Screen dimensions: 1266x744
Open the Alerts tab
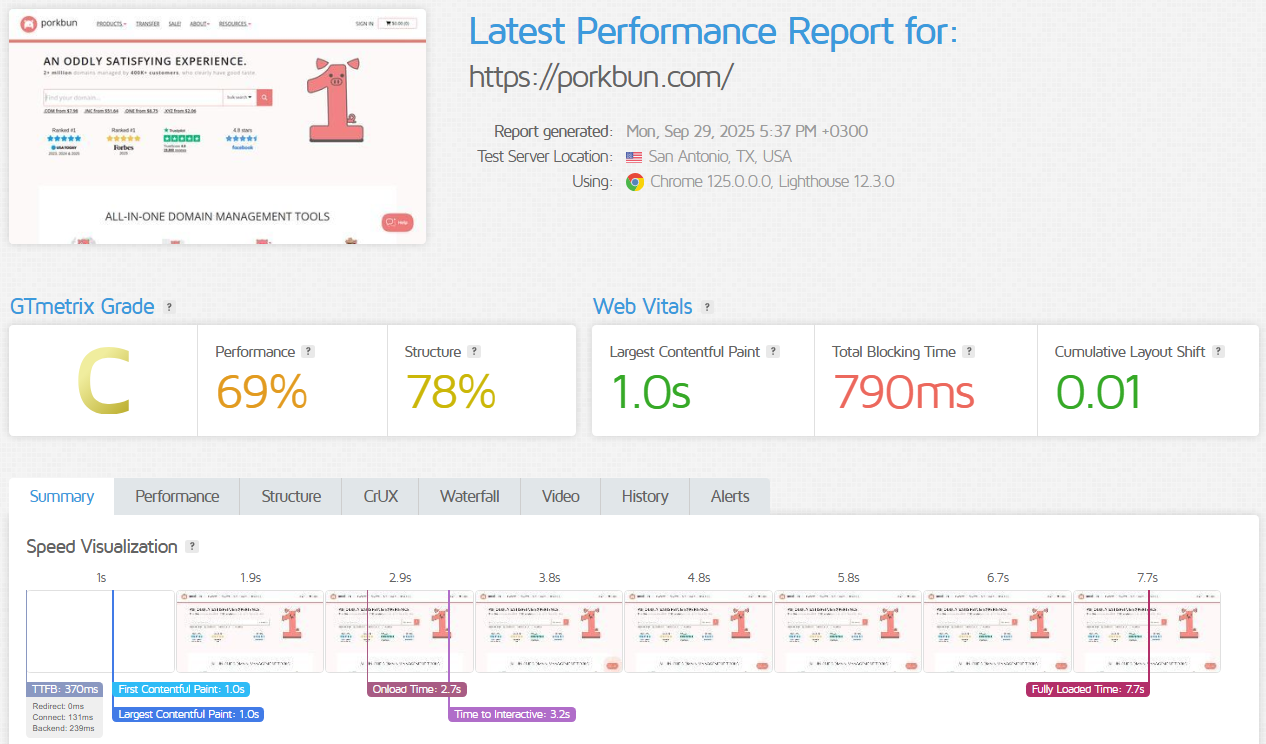pos(730,496)
